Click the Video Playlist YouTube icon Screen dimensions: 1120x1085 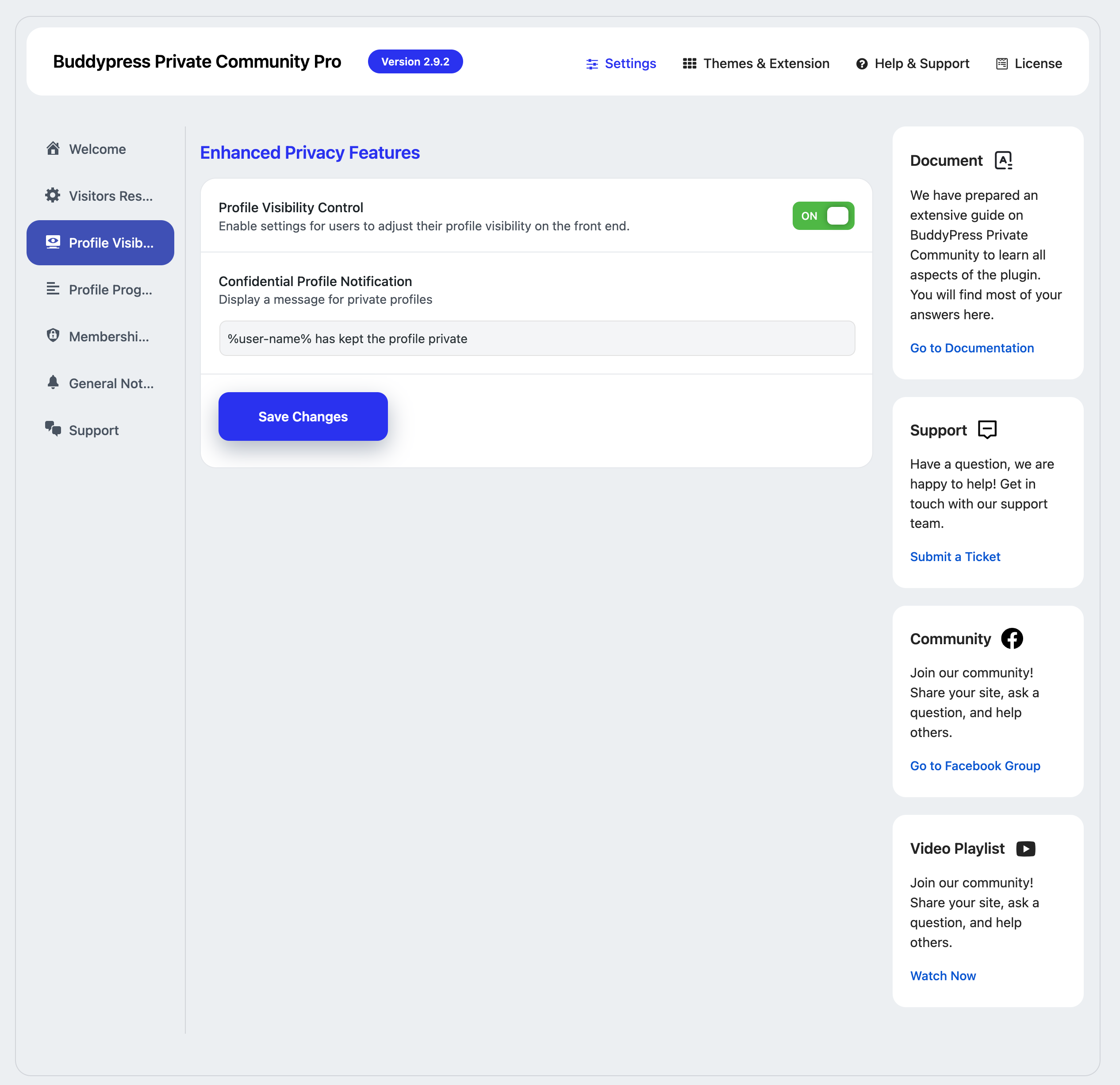point(1026,848)
